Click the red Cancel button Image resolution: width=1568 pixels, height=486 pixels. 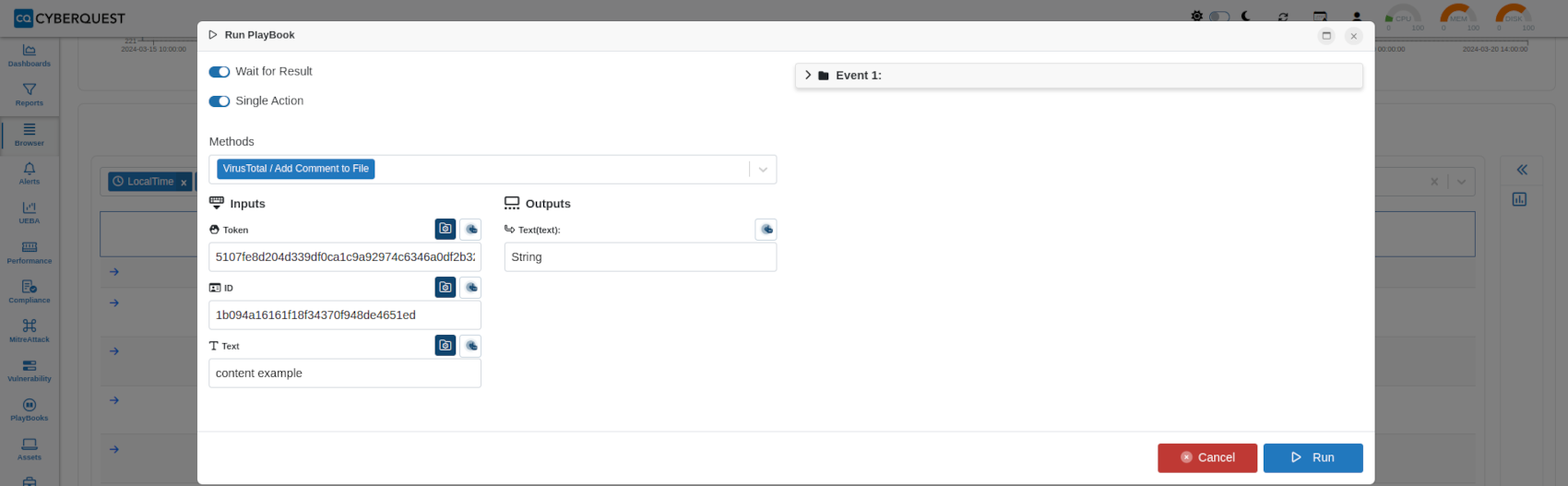click(x=1207, y=457)
